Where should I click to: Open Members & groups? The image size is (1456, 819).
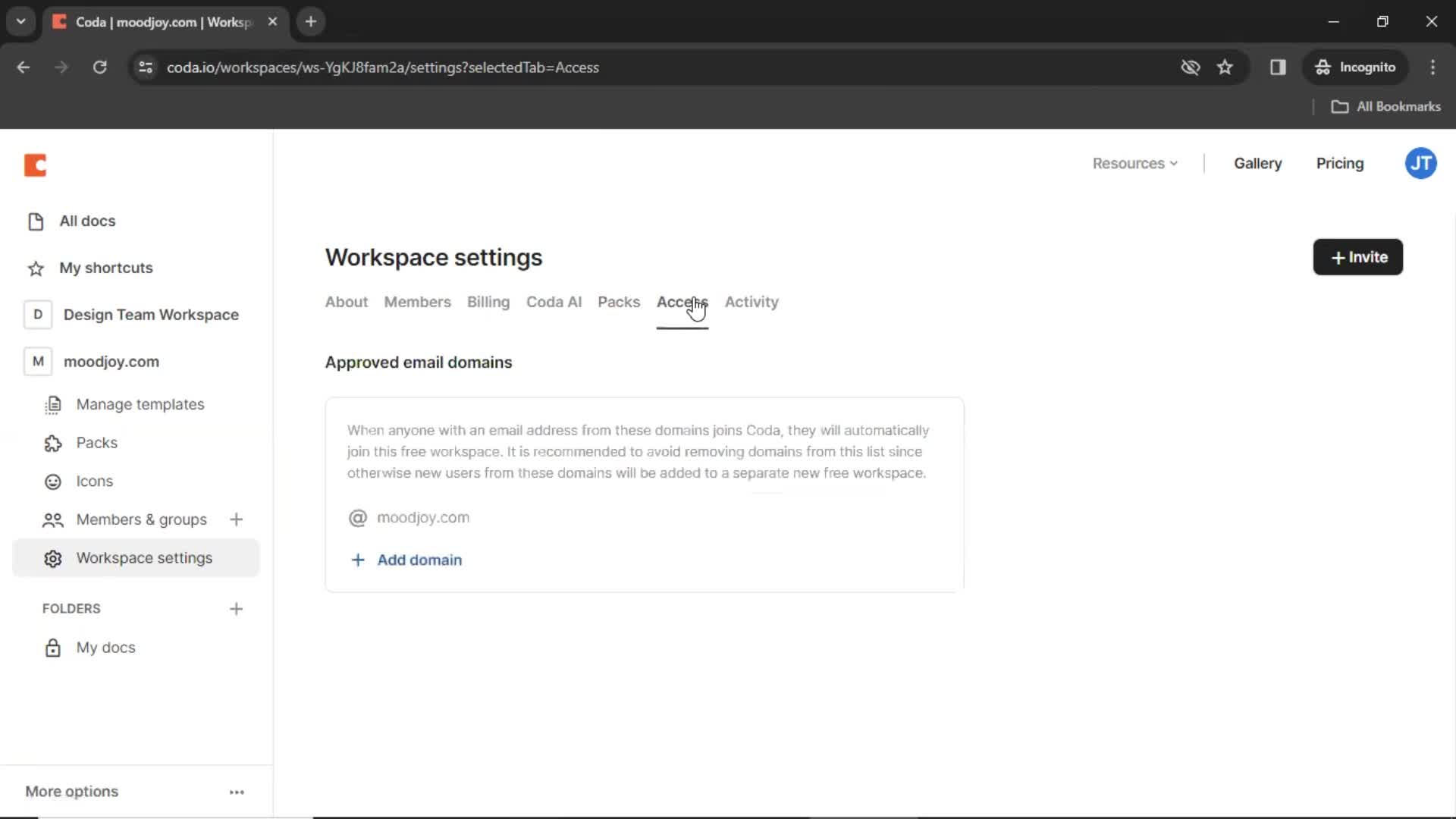[x=125, y=519]
